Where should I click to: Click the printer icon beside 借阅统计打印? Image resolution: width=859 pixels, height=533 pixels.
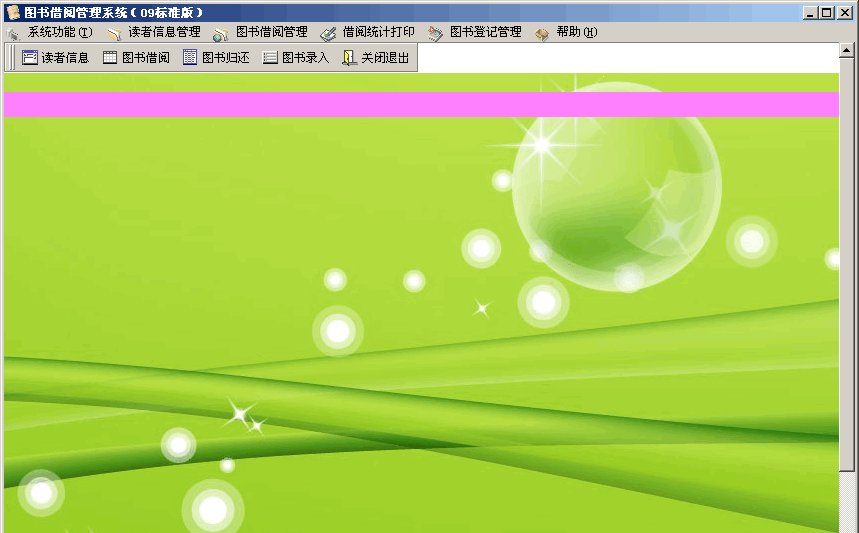point(328,35)
